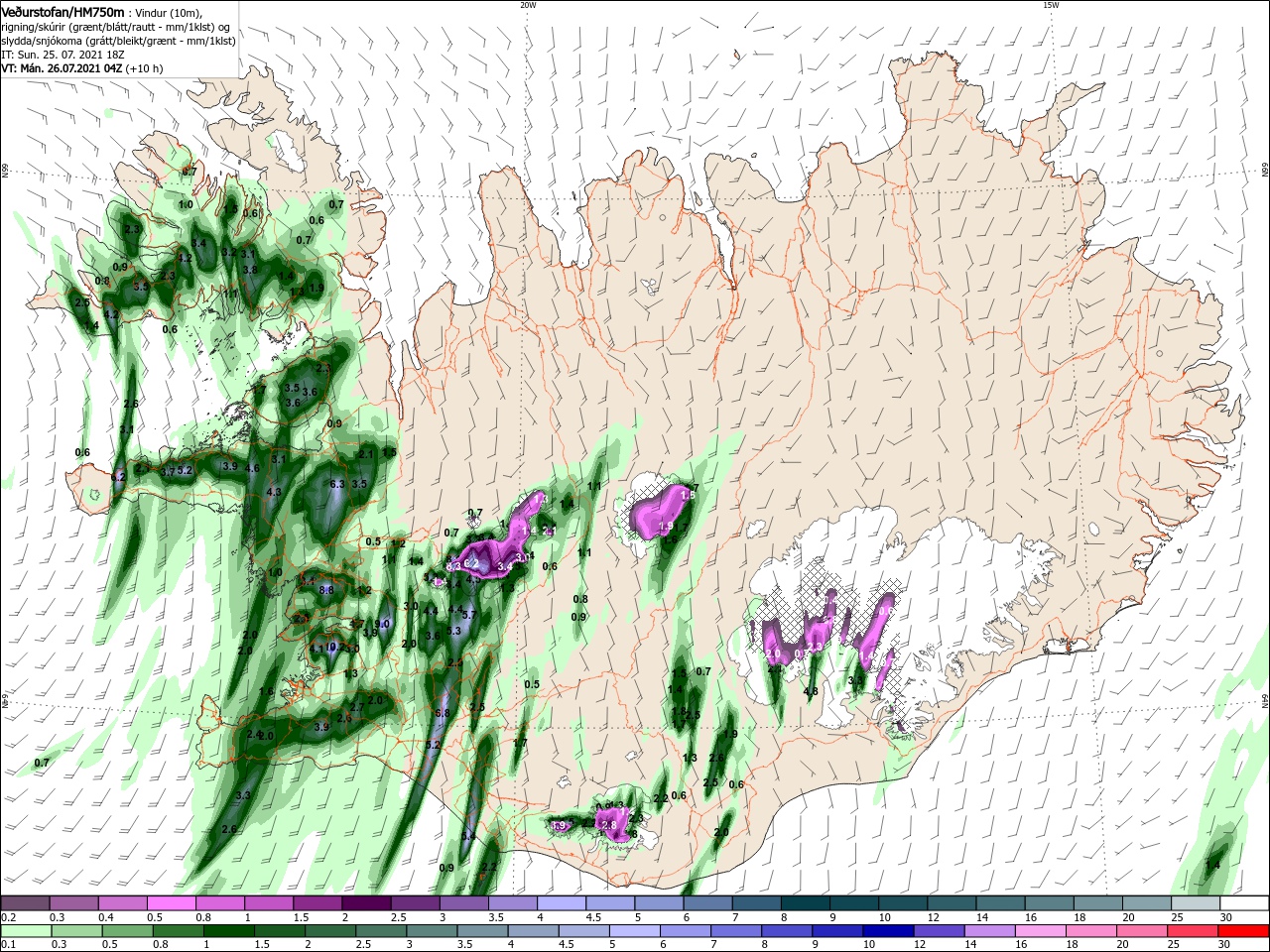Click the 15W longitude label
The height and width of the screenshot is (952, 1270).
pos(1051,5)
